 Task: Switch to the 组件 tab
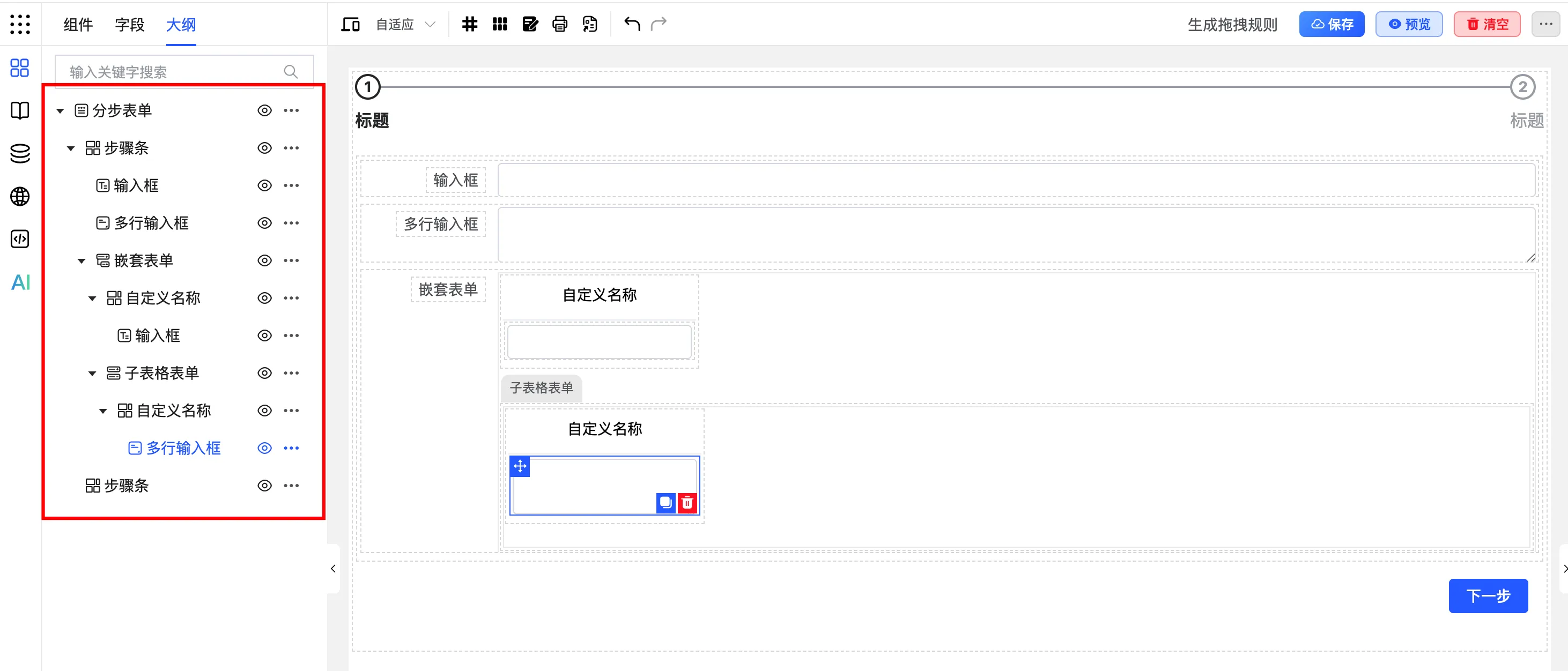tap(78, 24)
